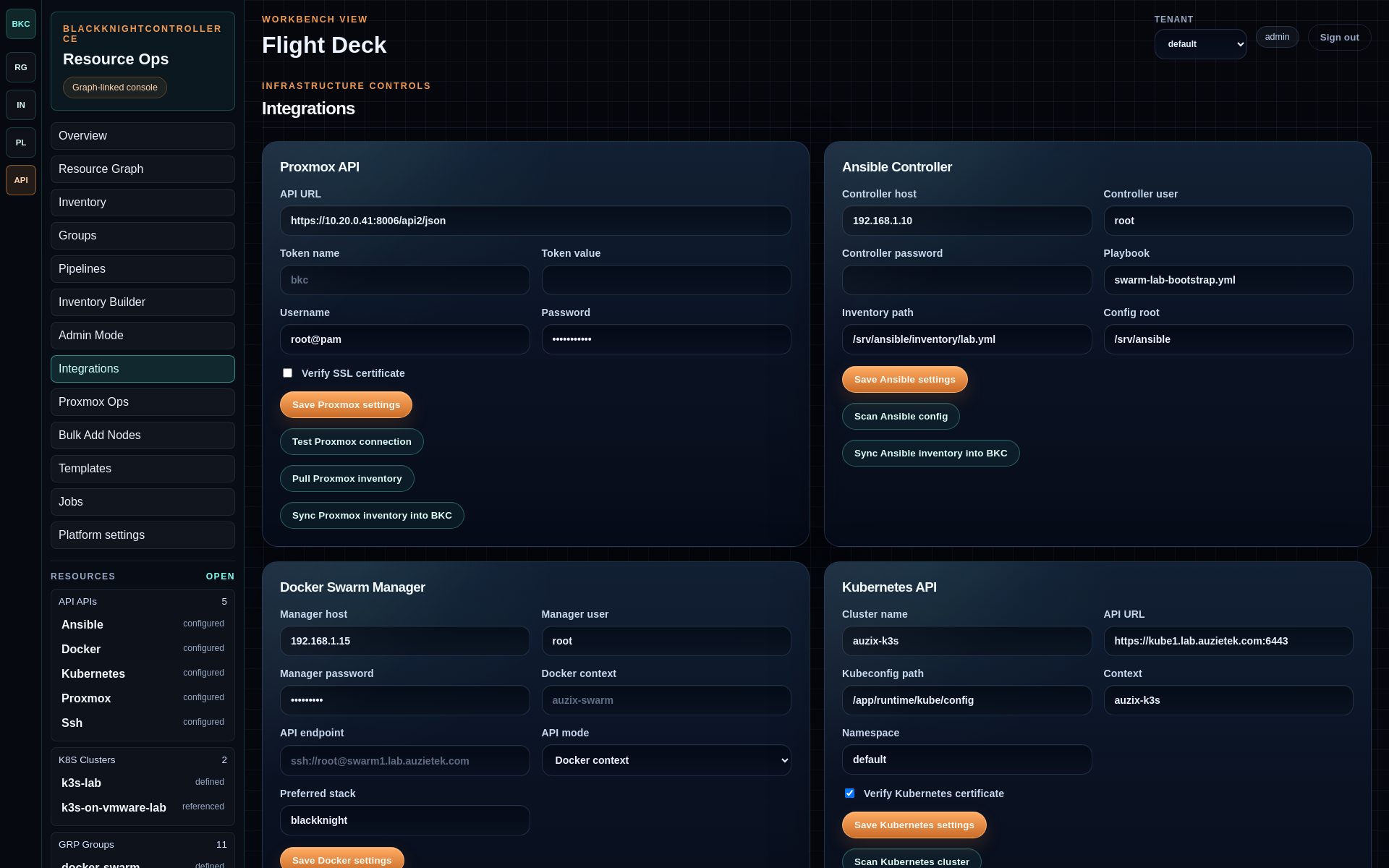This screenshot has width=1389, height=868.
Task: Sign out of the console
Action: coord(1339,38)
